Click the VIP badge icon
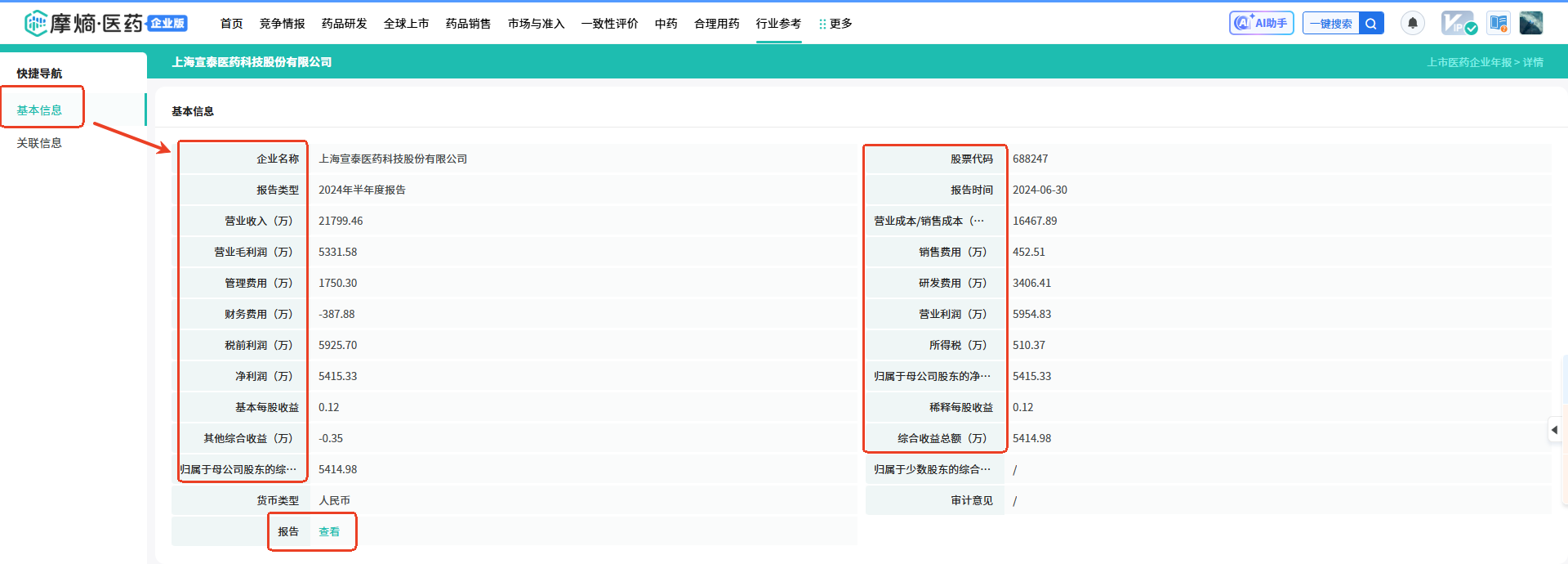The height and width of the screenshot is (564, 1568). 1459,23
